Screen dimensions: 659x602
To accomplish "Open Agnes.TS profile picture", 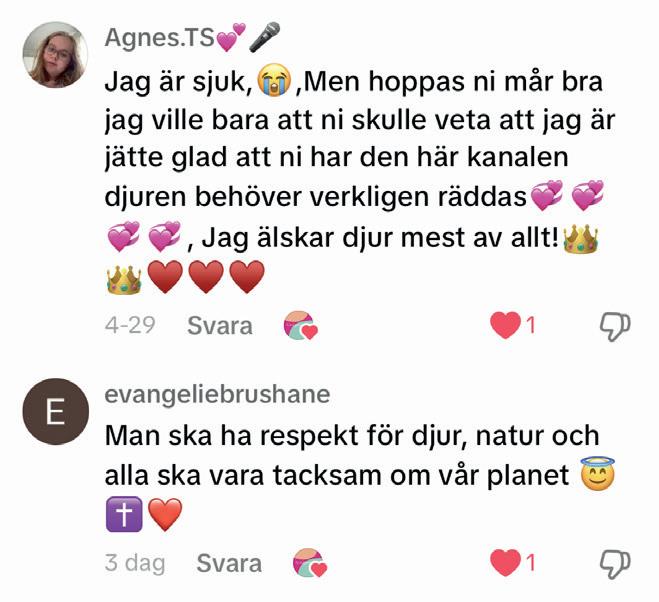I will 55,55.
